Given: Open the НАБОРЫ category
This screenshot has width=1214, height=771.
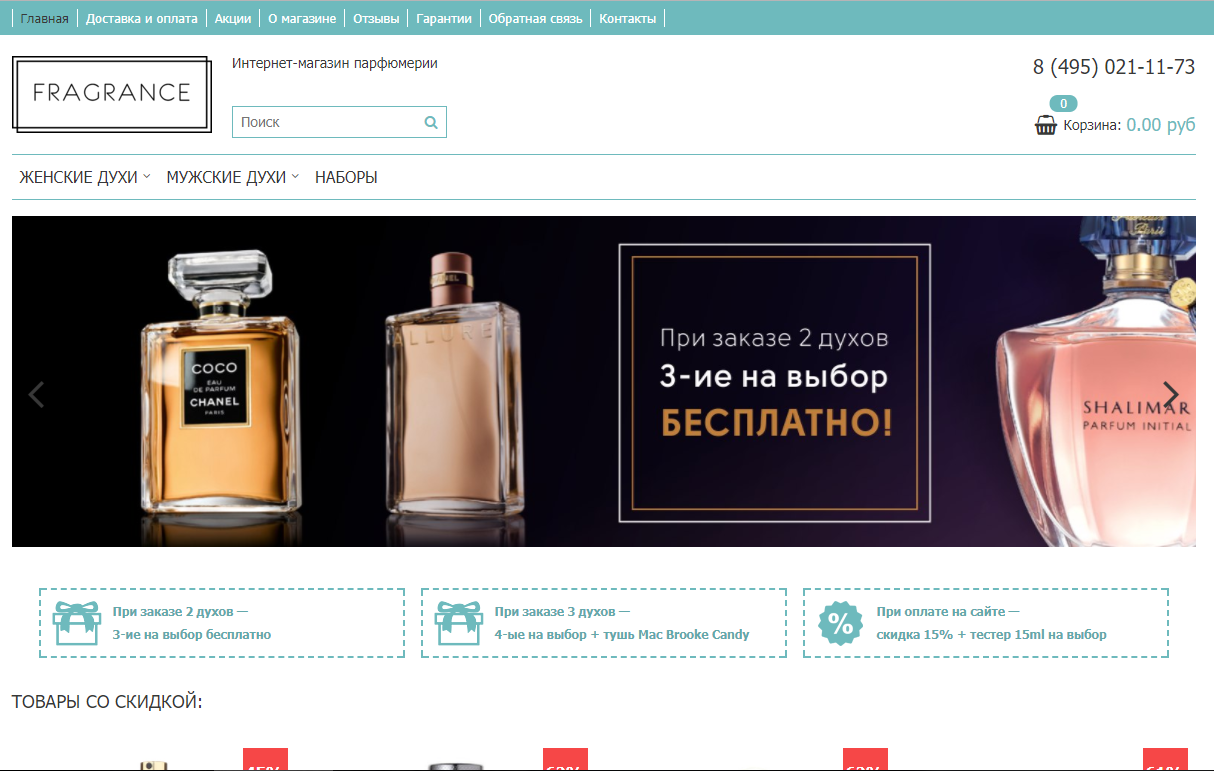Looking at the screenshot, I should [346, 177].
